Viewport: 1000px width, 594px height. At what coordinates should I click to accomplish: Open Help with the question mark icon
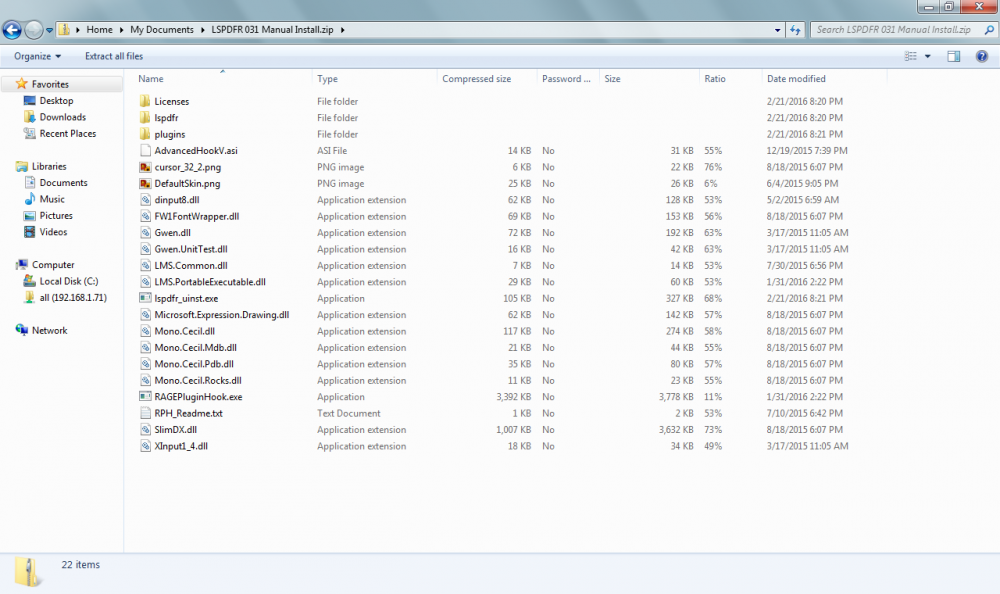pos(982,56)
